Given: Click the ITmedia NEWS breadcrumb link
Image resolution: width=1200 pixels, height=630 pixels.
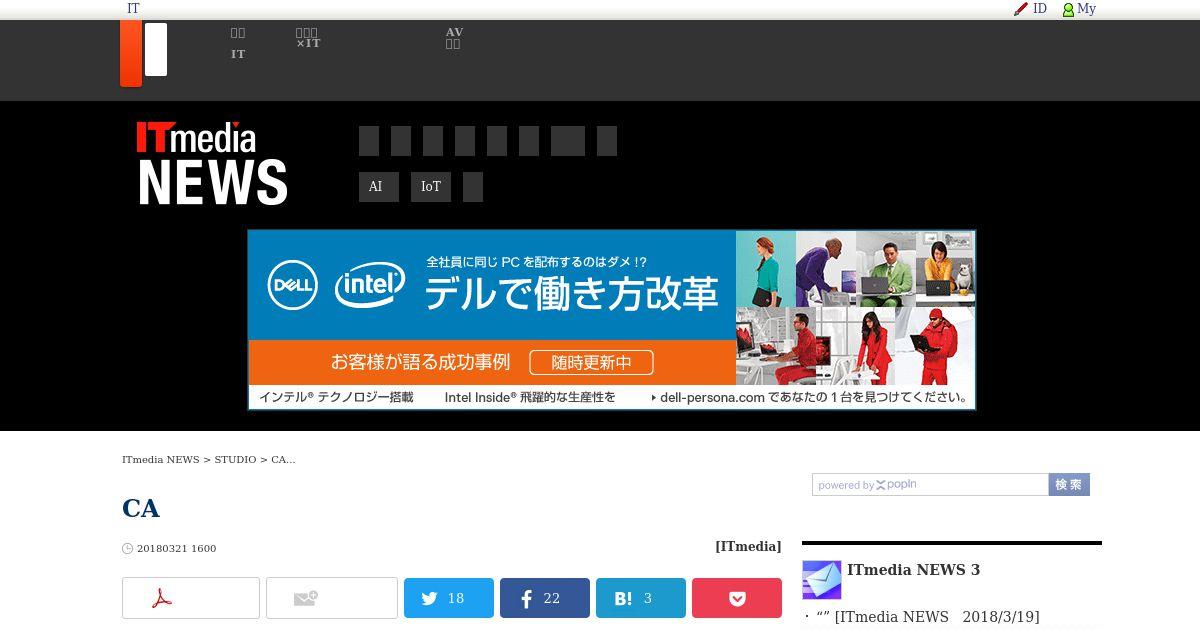Looking at the screenshot, I should coord(161,460).
